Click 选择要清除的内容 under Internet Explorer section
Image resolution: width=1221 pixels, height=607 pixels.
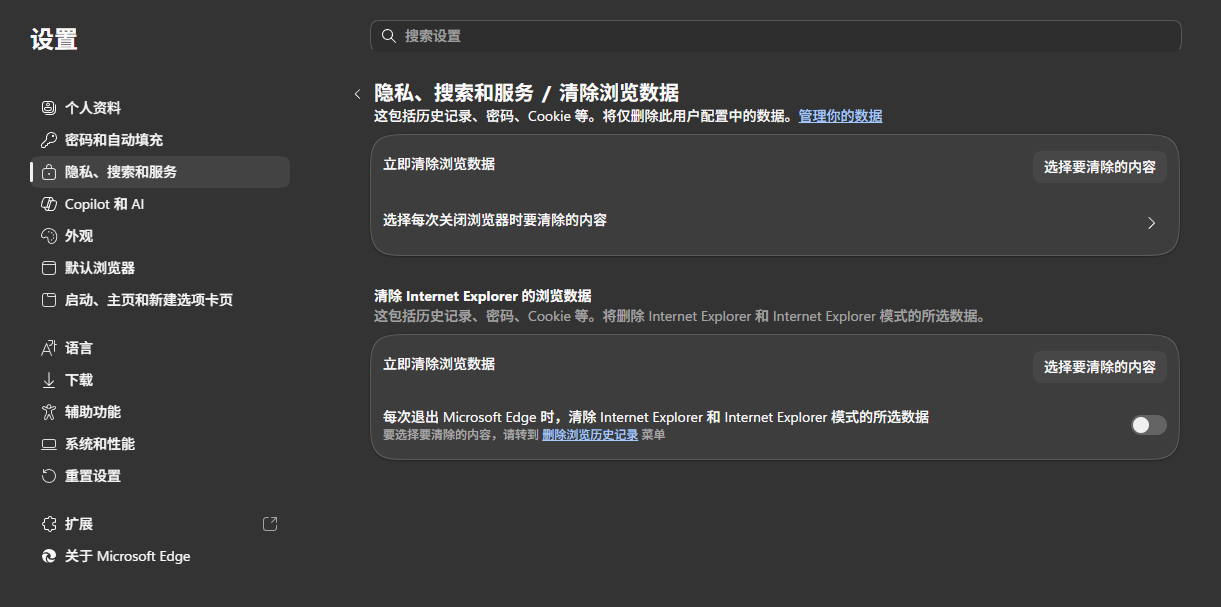(x=1099, y=367)
